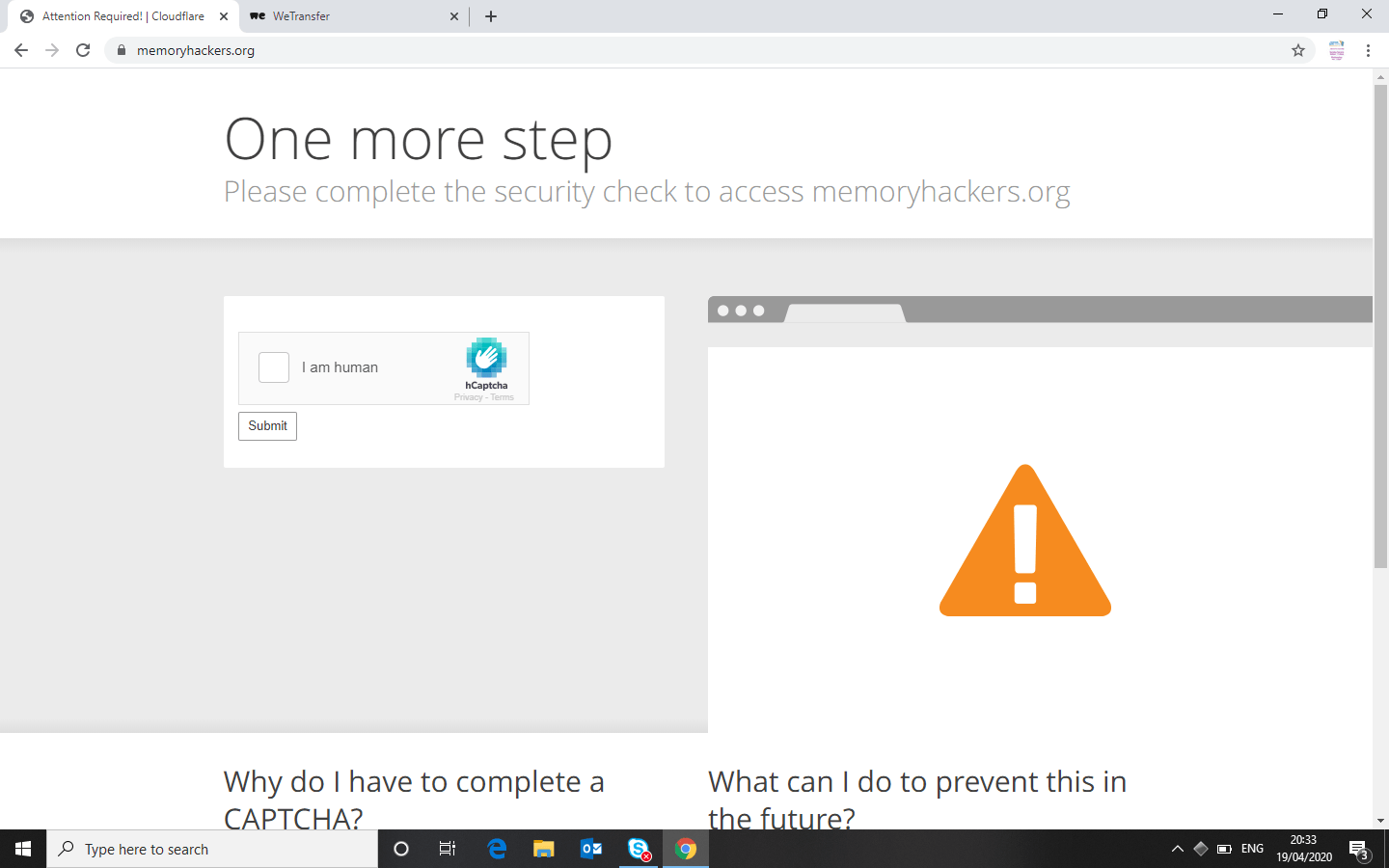Open the Windows Start menu
The height and width of the screenshot is (868, 1389).
(x=23, y=849)
